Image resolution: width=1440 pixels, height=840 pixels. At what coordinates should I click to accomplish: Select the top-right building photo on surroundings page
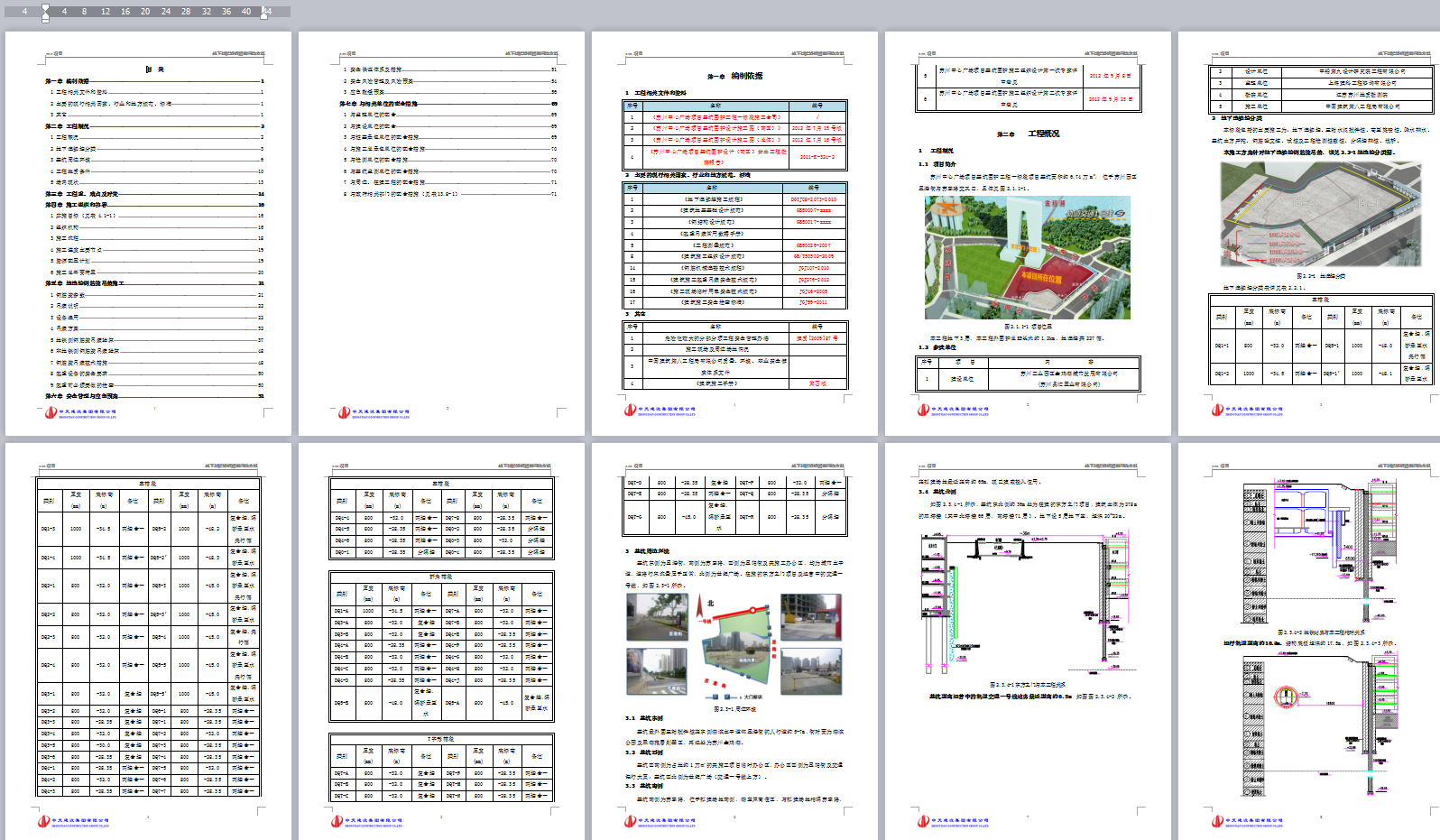click(x=811, y=617)
